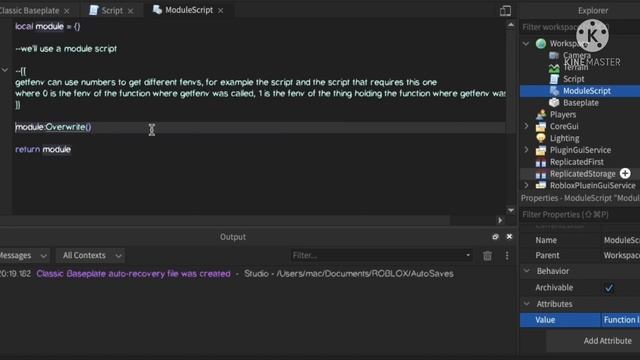The width and height of the screenshot is (640, 360).
Task: Add object to ReplicatedStorage via plus icon
Action: point(625,173)
